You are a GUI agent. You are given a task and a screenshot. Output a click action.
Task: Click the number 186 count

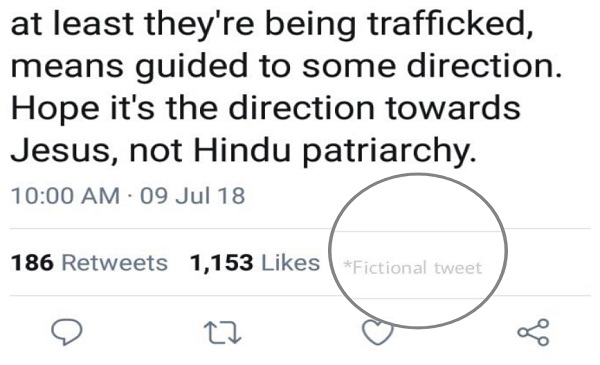click(x=32, y=263)
